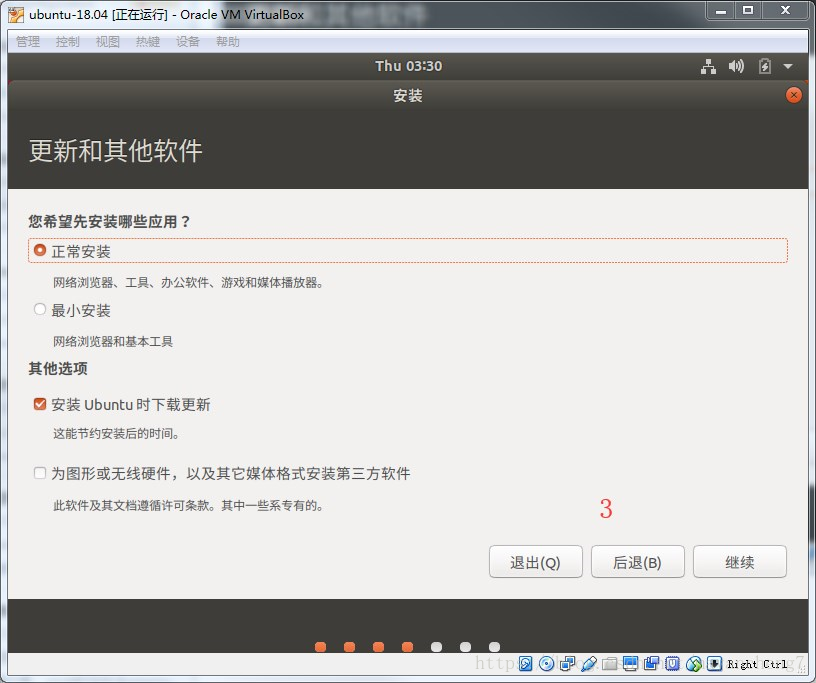Click the Ubuntu network icon in top bar

coord(708,66)
